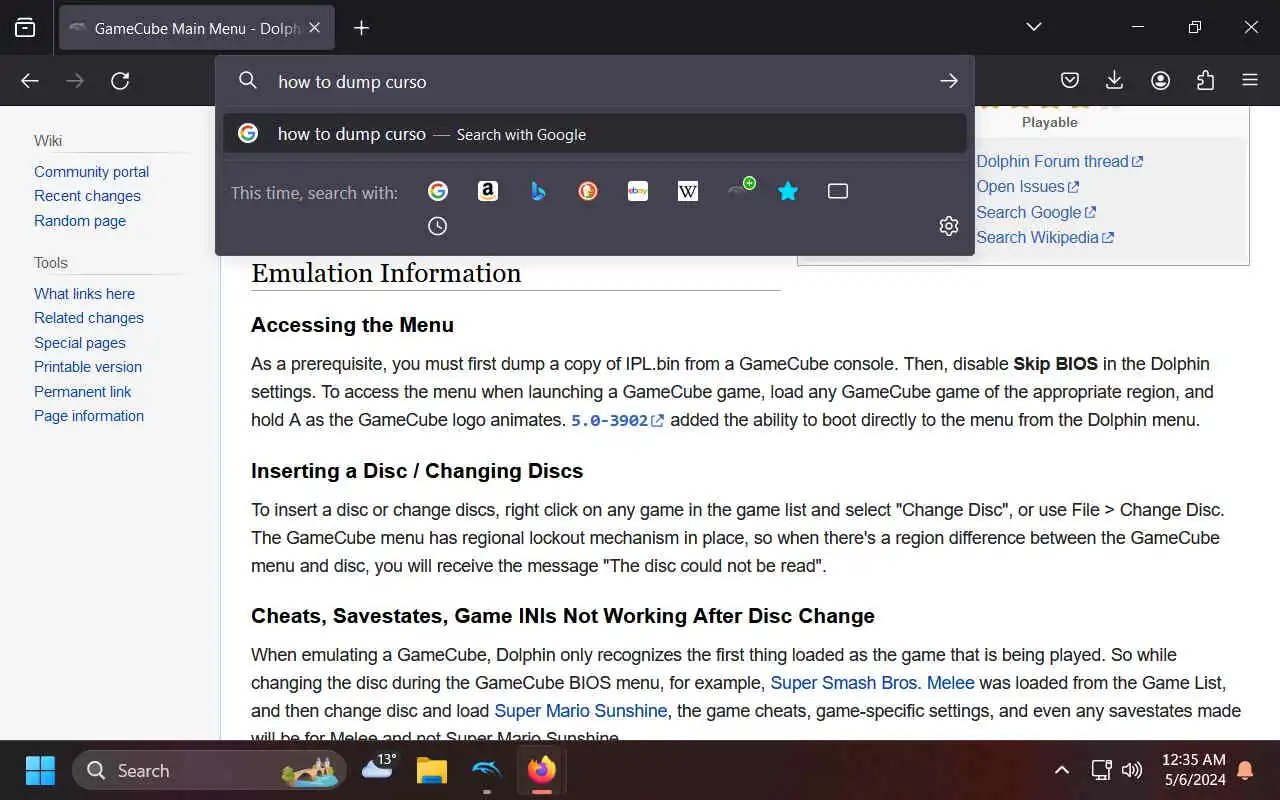This screenshot has height=800, width=1280.
Task: Open Recent changes link
Action: pyautogui.click(x=87, y=196)
